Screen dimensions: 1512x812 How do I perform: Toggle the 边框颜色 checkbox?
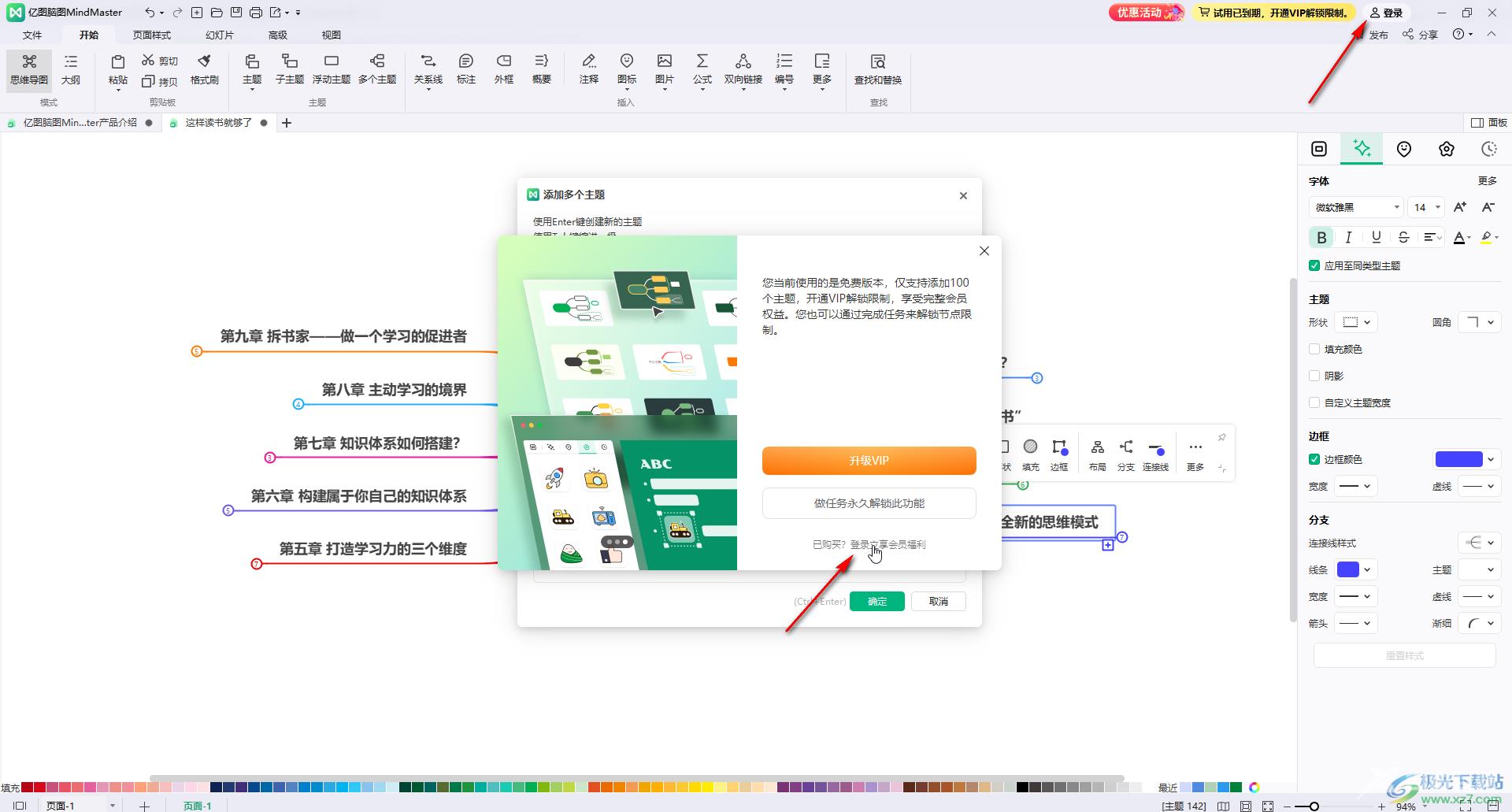pyautogui.click(x=1314, y=459)
